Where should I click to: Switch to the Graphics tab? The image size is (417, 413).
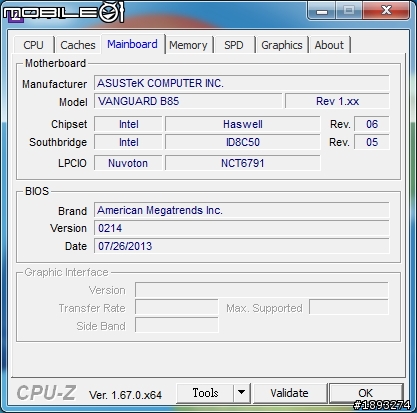click(282, 45)
